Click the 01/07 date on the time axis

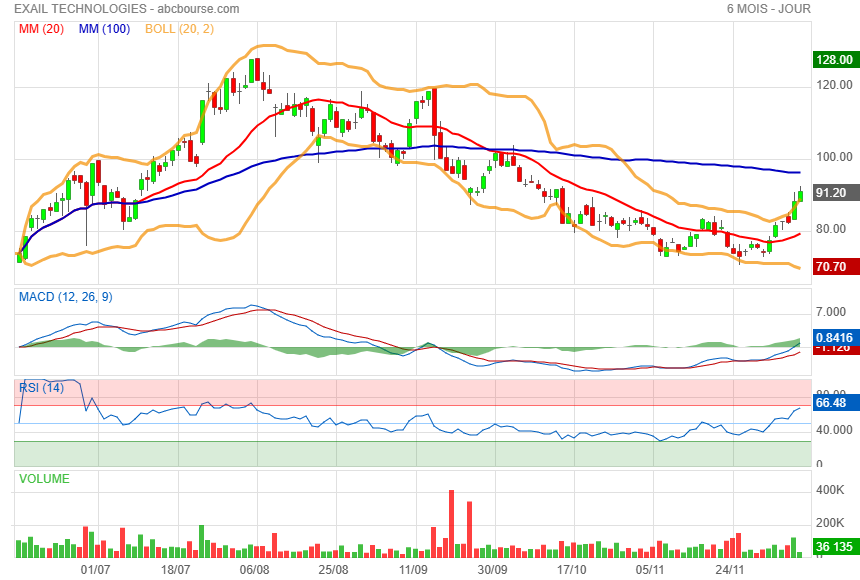point(95,569)
